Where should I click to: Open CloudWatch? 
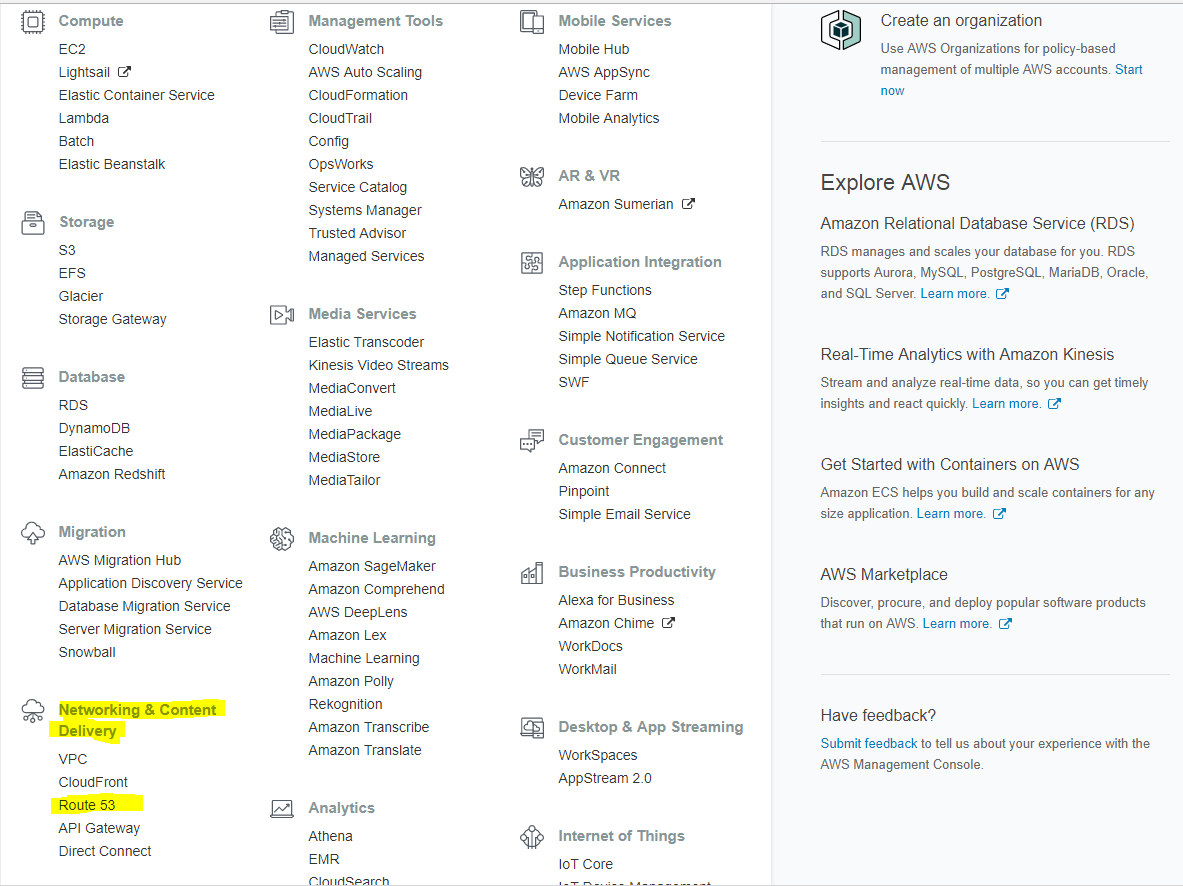(346, 49)
